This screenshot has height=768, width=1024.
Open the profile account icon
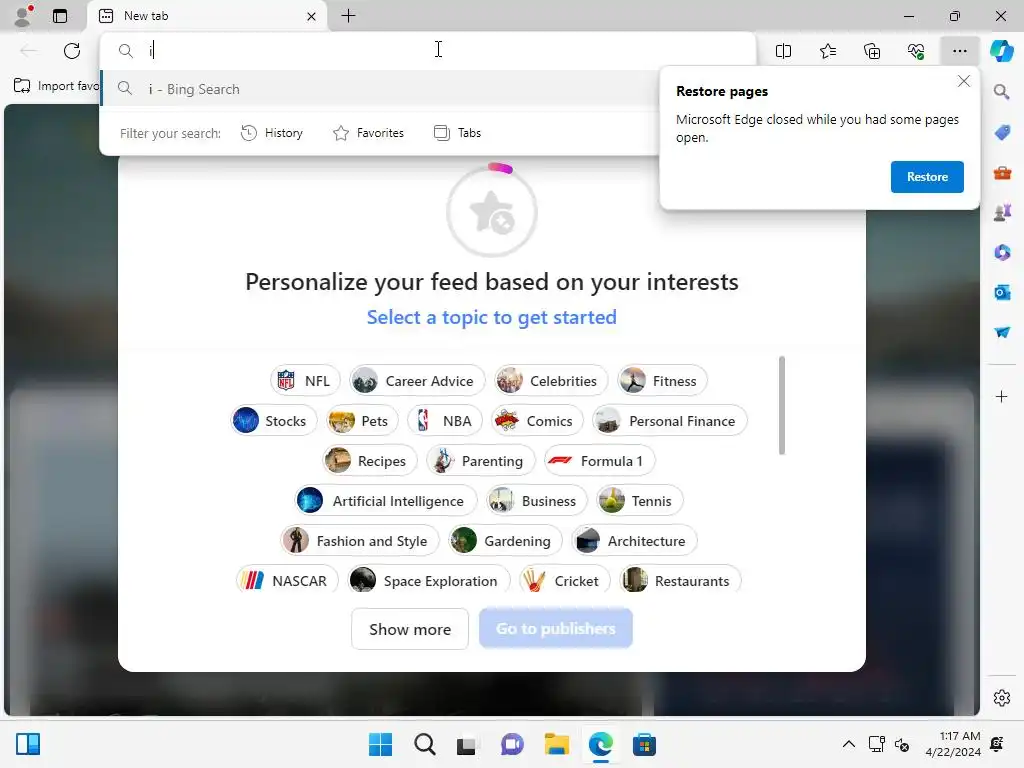pos(24,16)
